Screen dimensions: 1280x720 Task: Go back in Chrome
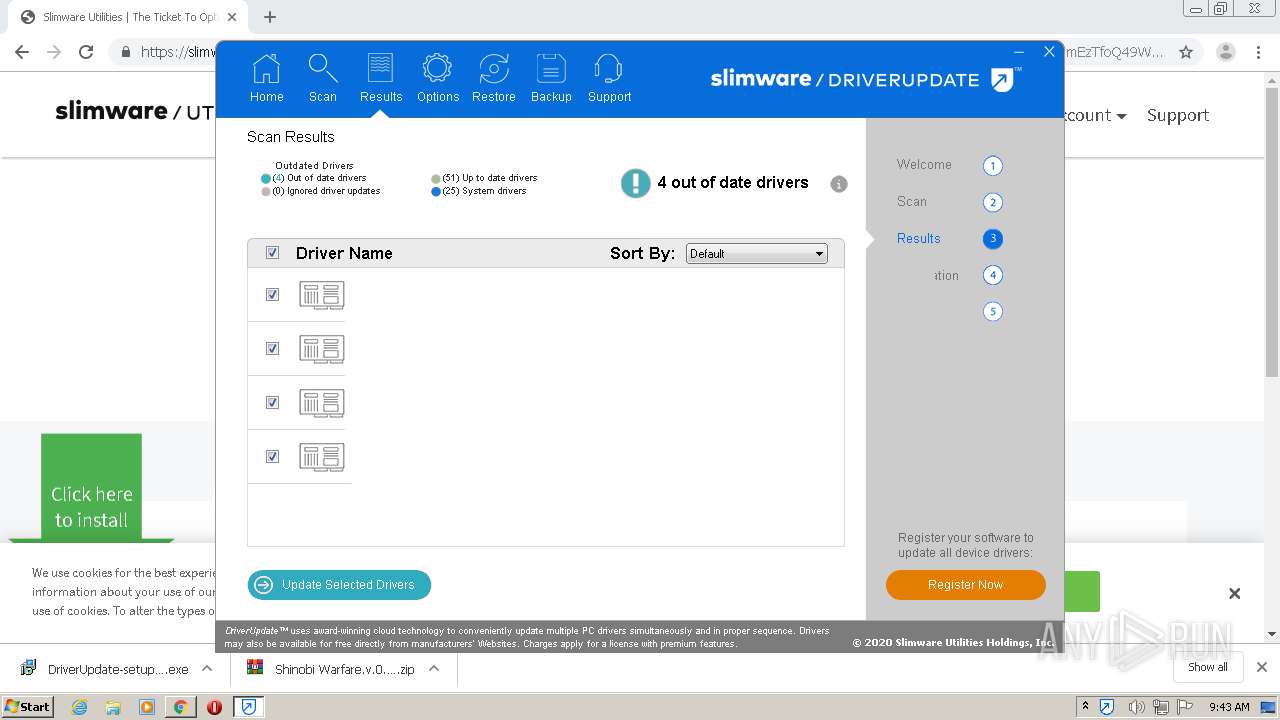[x=22, y=52]
